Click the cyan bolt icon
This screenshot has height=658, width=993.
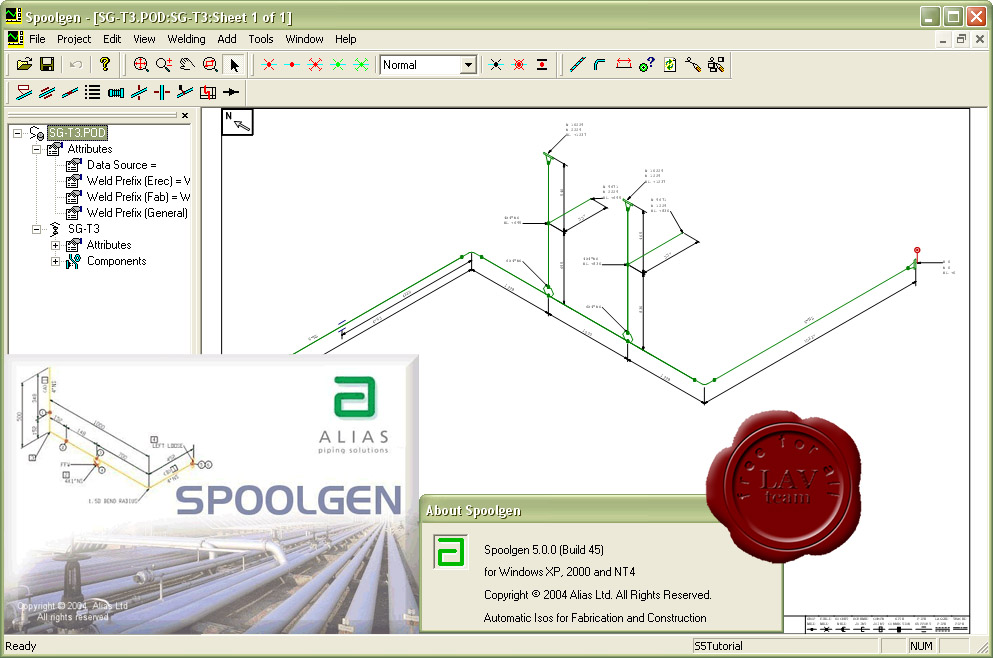pyautogui.click(x=116, y=92)
